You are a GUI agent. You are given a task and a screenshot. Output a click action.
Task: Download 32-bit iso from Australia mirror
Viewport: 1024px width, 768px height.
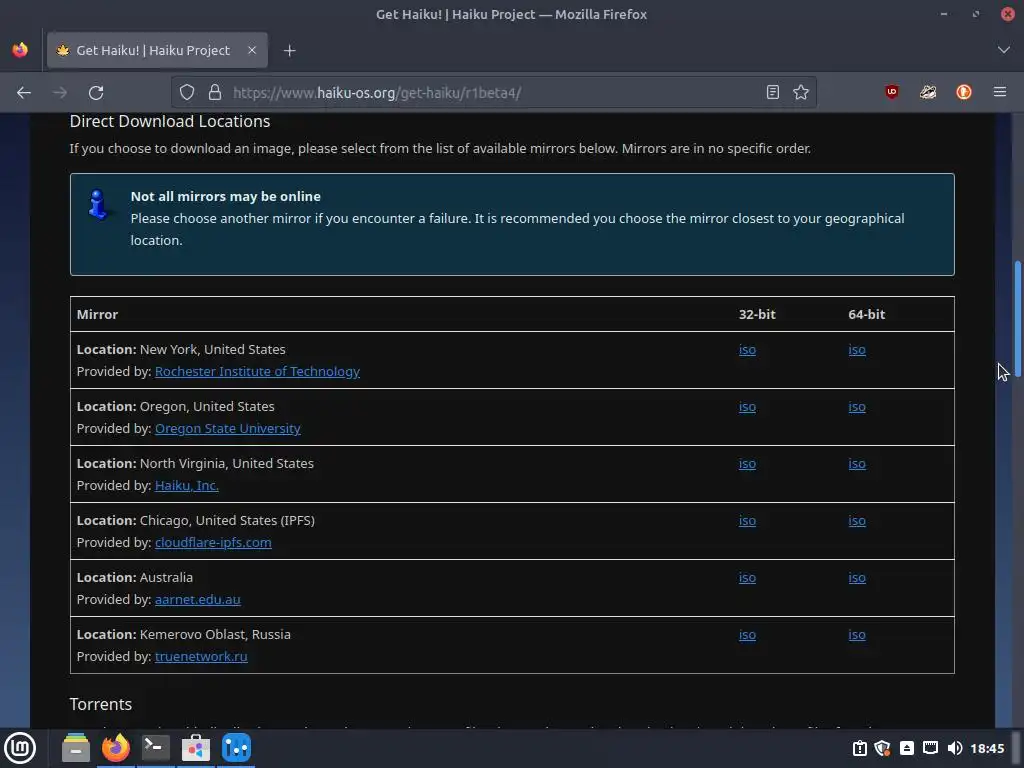click(747, 577)
